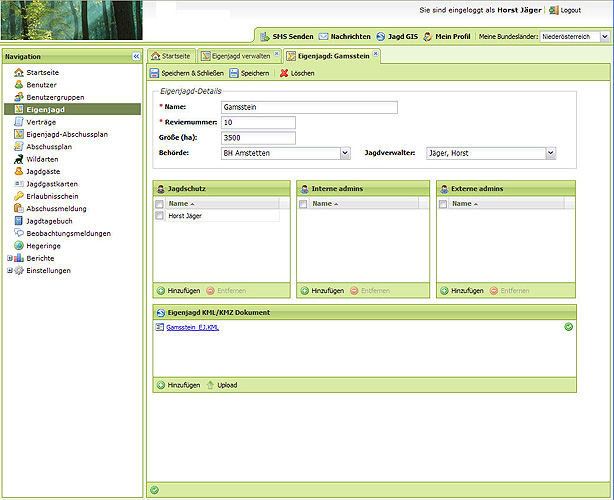Viewport: 614px width, 500px height.
Task: Click the Wildarten deer icon
Action: 19,159
